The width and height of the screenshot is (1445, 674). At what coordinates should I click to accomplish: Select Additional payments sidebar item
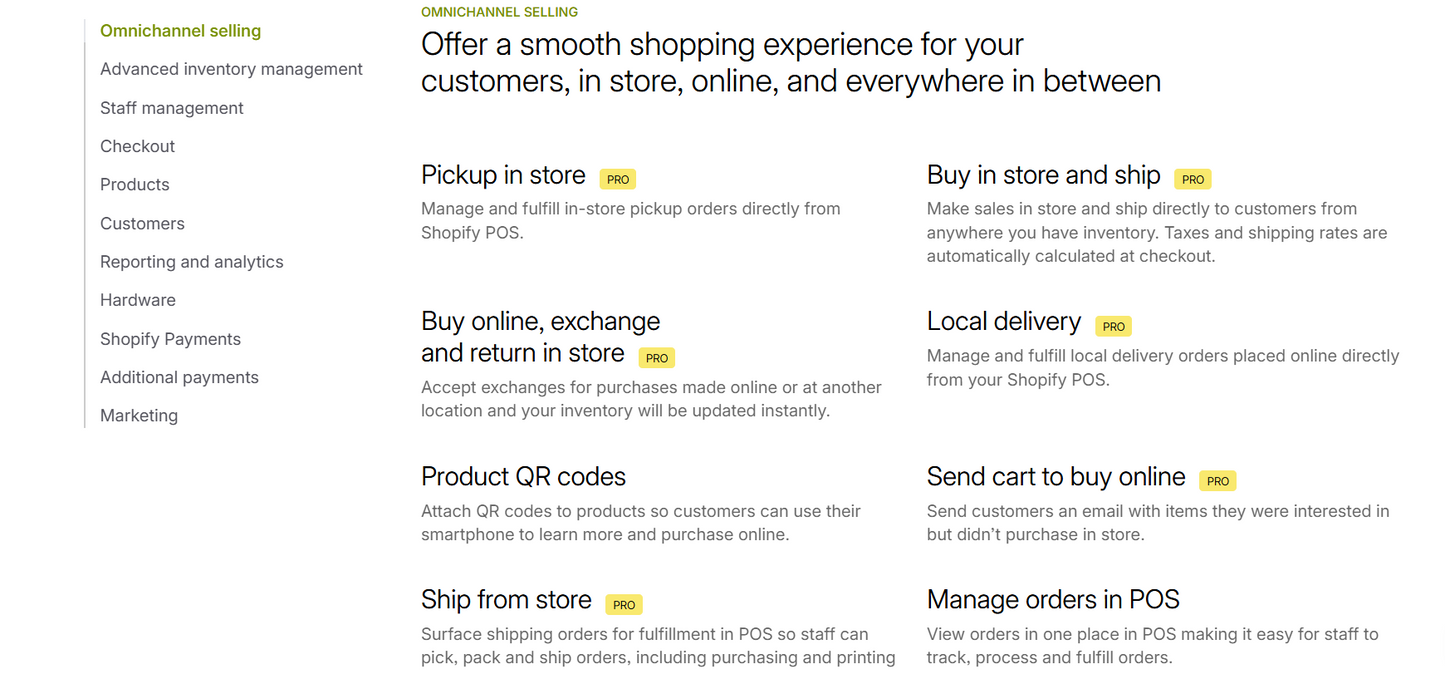coord(179,377)
